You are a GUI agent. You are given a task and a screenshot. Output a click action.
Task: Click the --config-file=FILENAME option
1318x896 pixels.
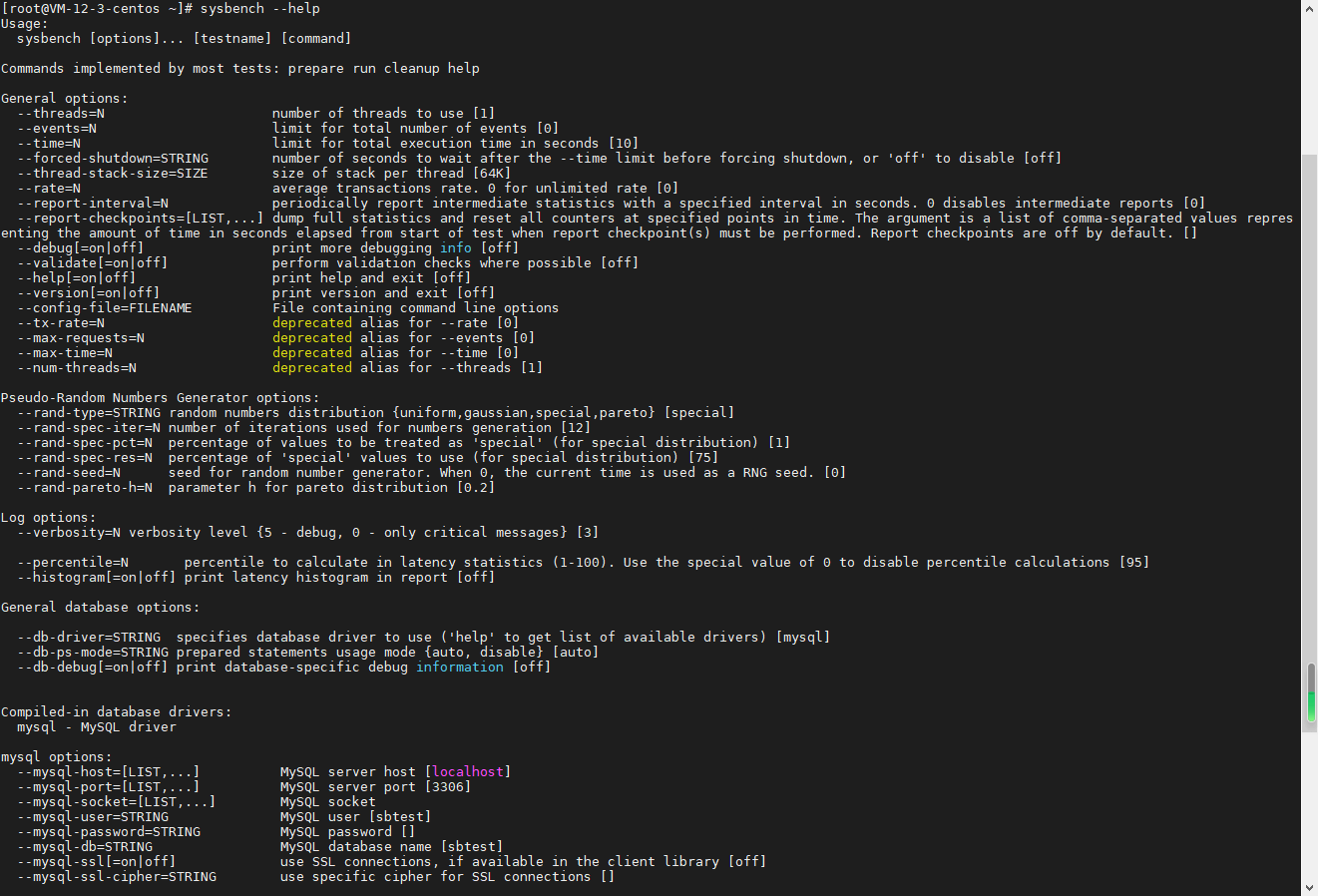[x=105, y=308]
